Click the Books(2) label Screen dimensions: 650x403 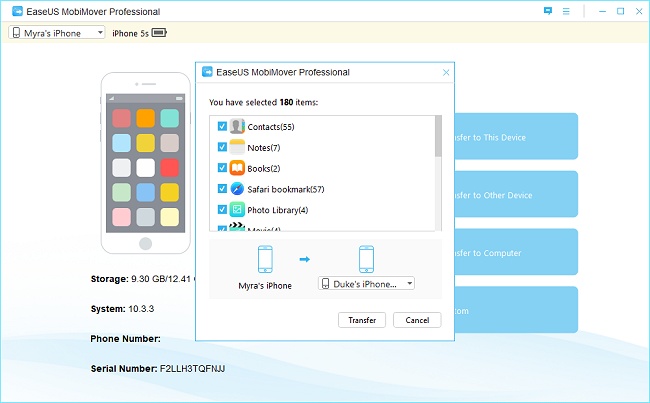(x=264, y=169)
